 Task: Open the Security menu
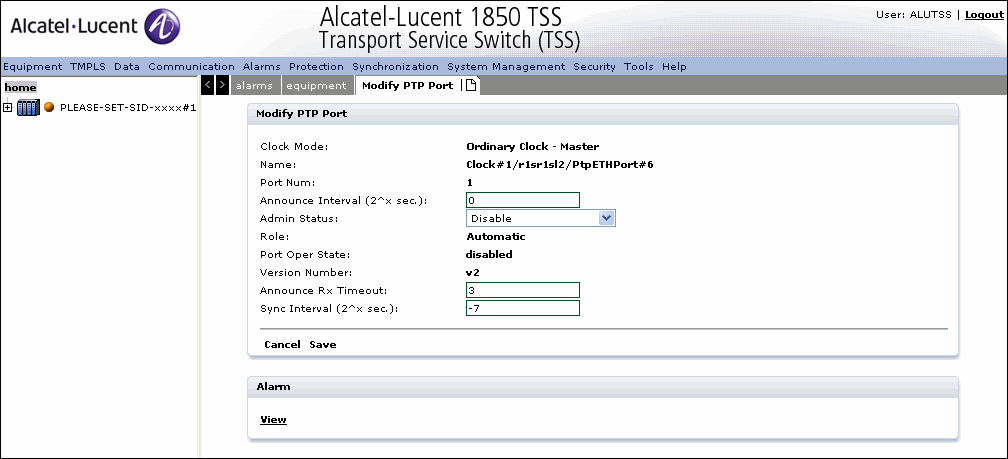[594, 66]
